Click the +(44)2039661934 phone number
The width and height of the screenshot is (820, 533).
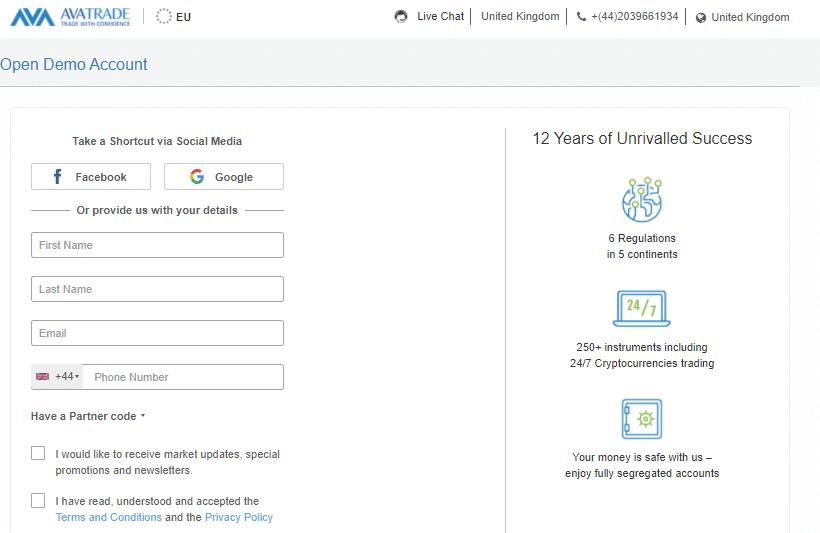[x=634, y=17]
